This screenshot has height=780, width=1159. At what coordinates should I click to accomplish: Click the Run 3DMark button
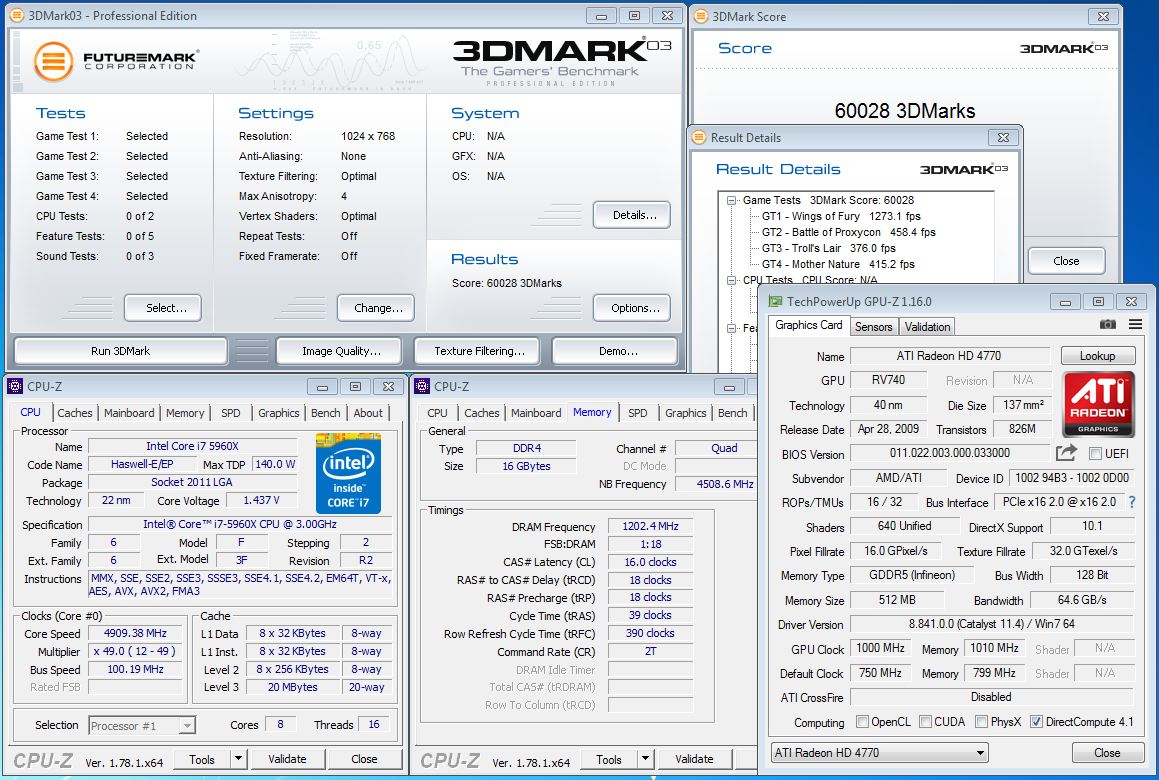tap(120, 351)
